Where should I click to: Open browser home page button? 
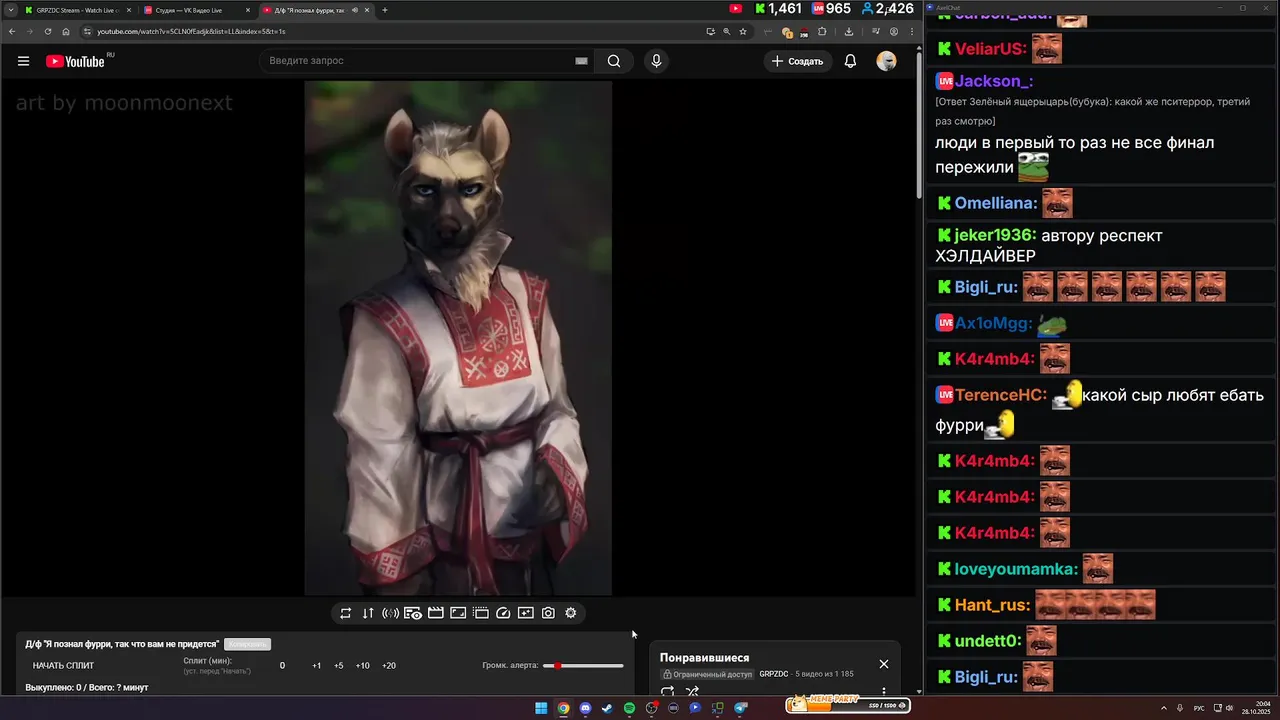[x=66, y=31]
